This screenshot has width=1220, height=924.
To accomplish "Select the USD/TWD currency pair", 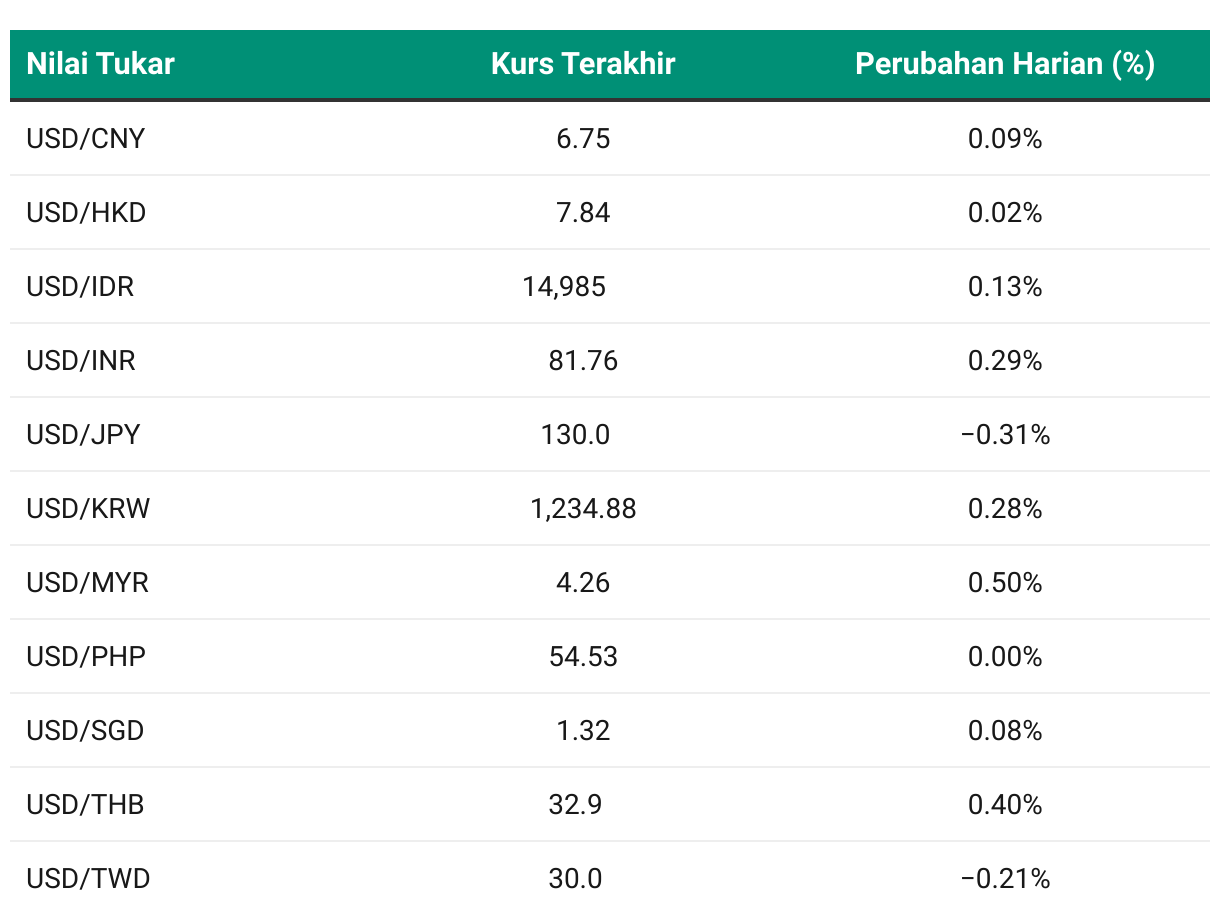I will click(88, 878).
